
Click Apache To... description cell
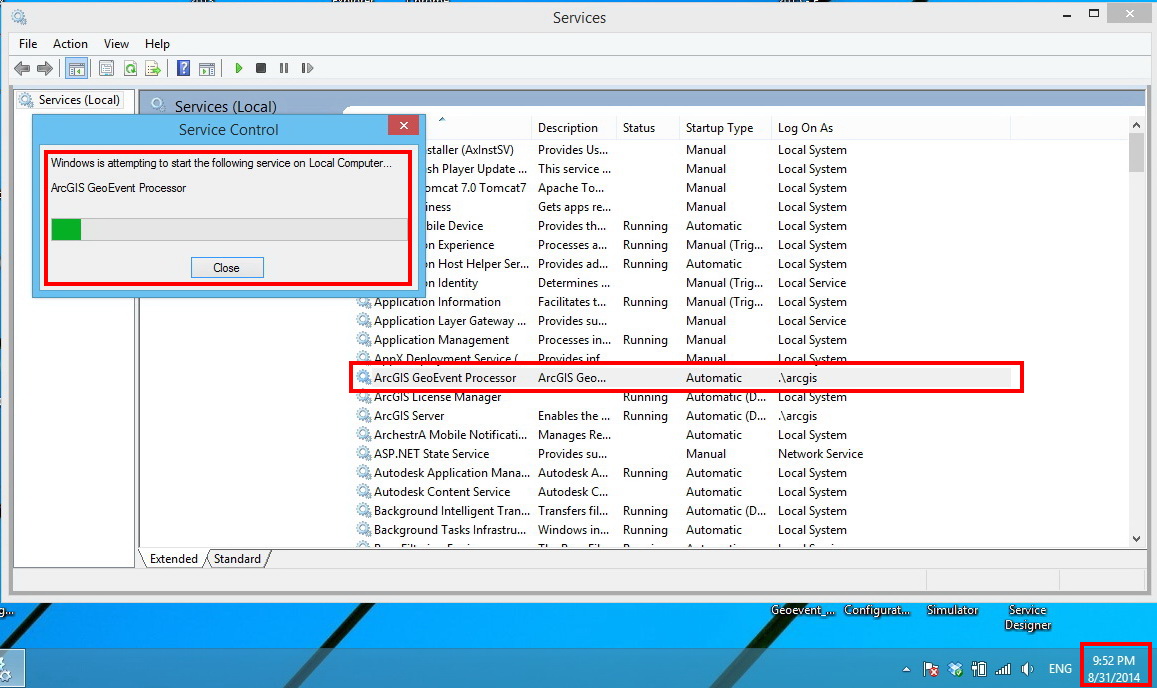pyautogui.click(x=571, y=188)
